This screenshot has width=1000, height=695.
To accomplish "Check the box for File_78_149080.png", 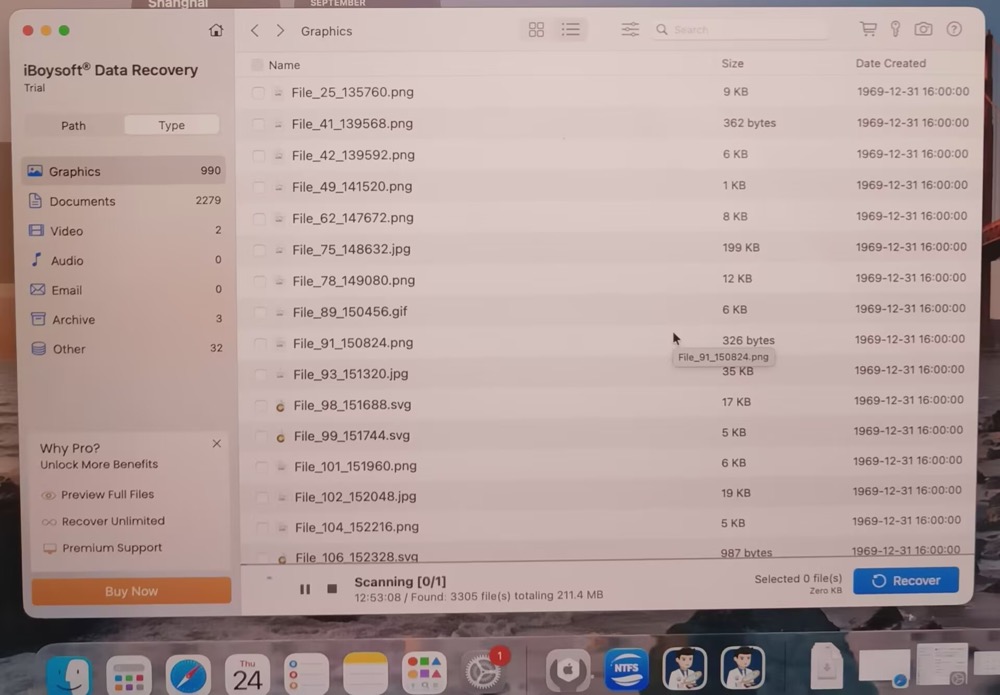I will point(259,281).
